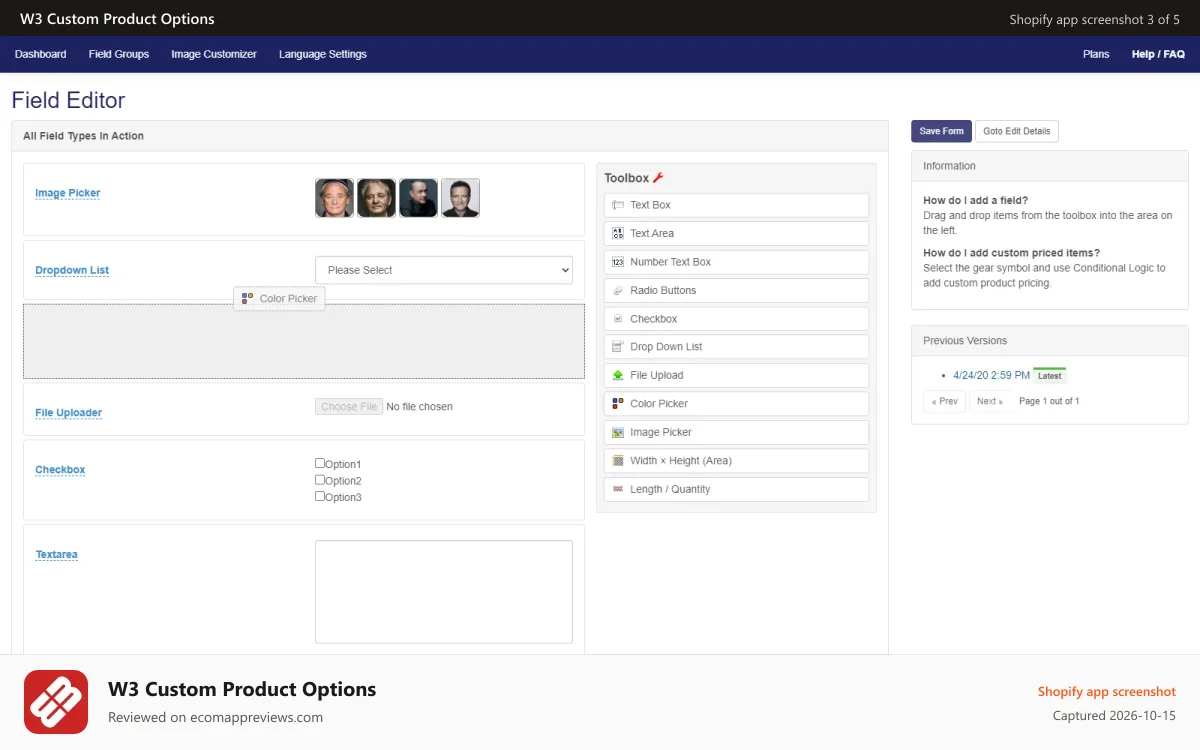Screen dimensions: 1200x750
Task: Click the Number Text Box icon
Action: click(618, 262)
